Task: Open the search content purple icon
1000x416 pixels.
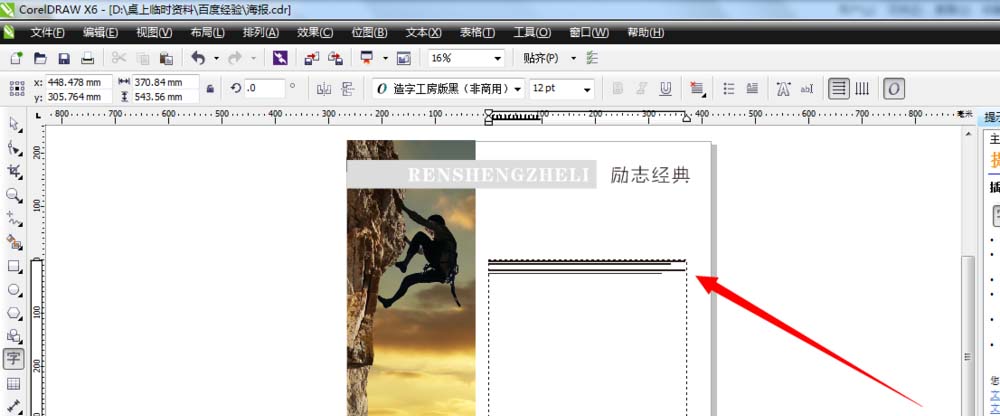Action: (280, 58)
